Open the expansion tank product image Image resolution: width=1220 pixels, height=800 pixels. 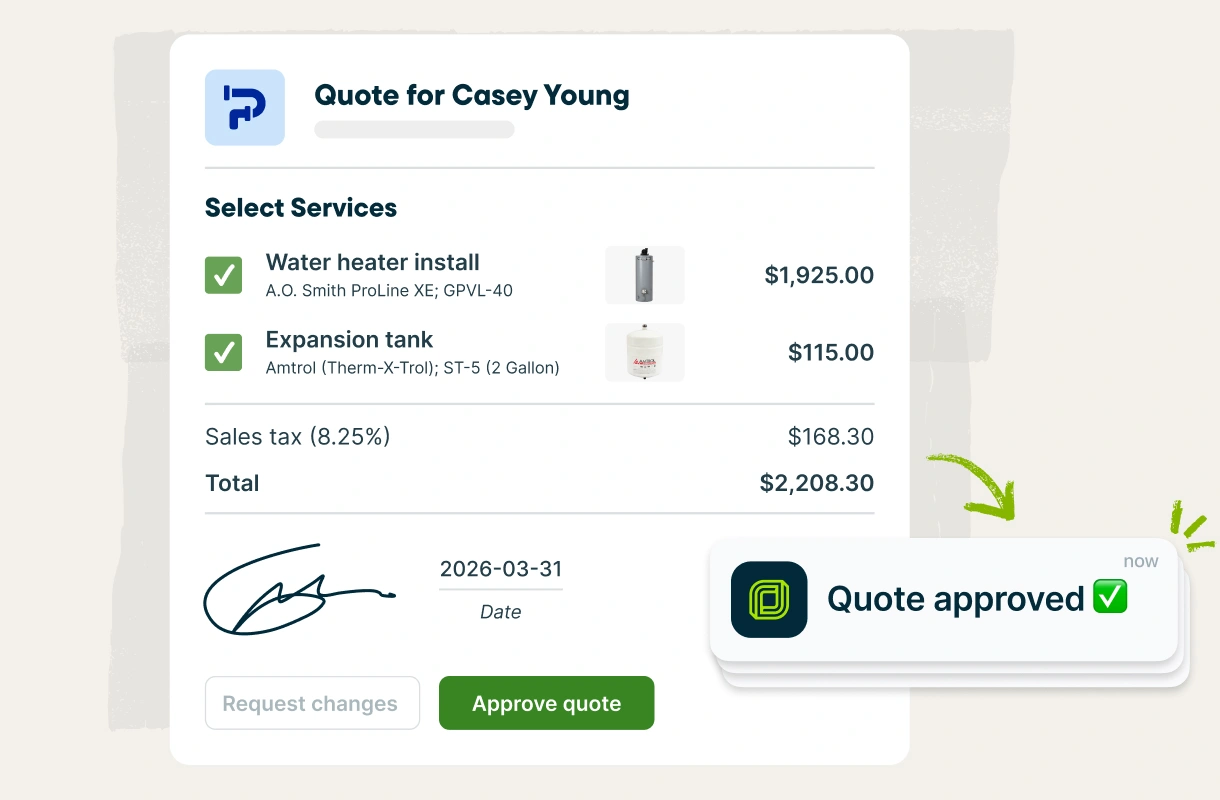click(x=644, y=352)
